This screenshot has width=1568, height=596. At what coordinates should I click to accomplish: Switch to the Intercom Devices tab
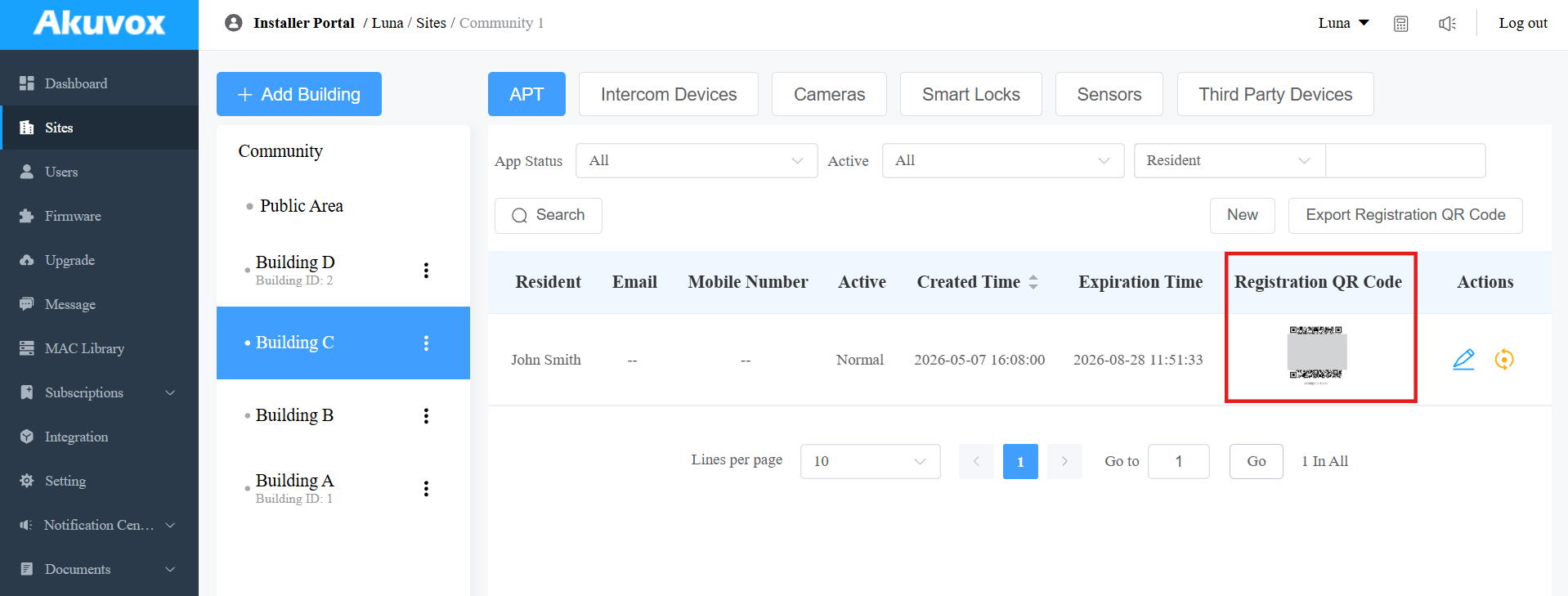[x=669, y=95]
